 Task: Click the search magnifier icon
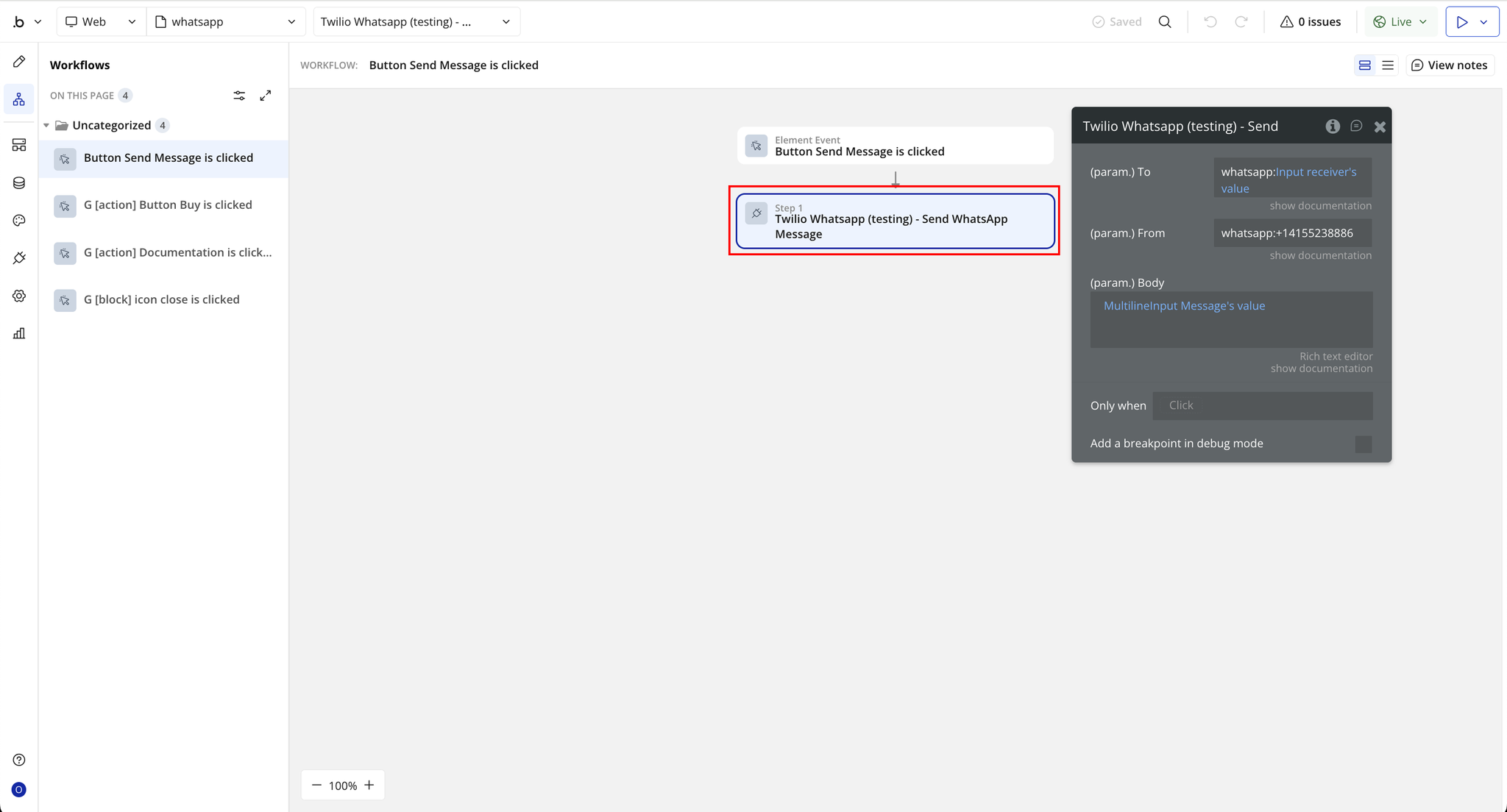1165,22
